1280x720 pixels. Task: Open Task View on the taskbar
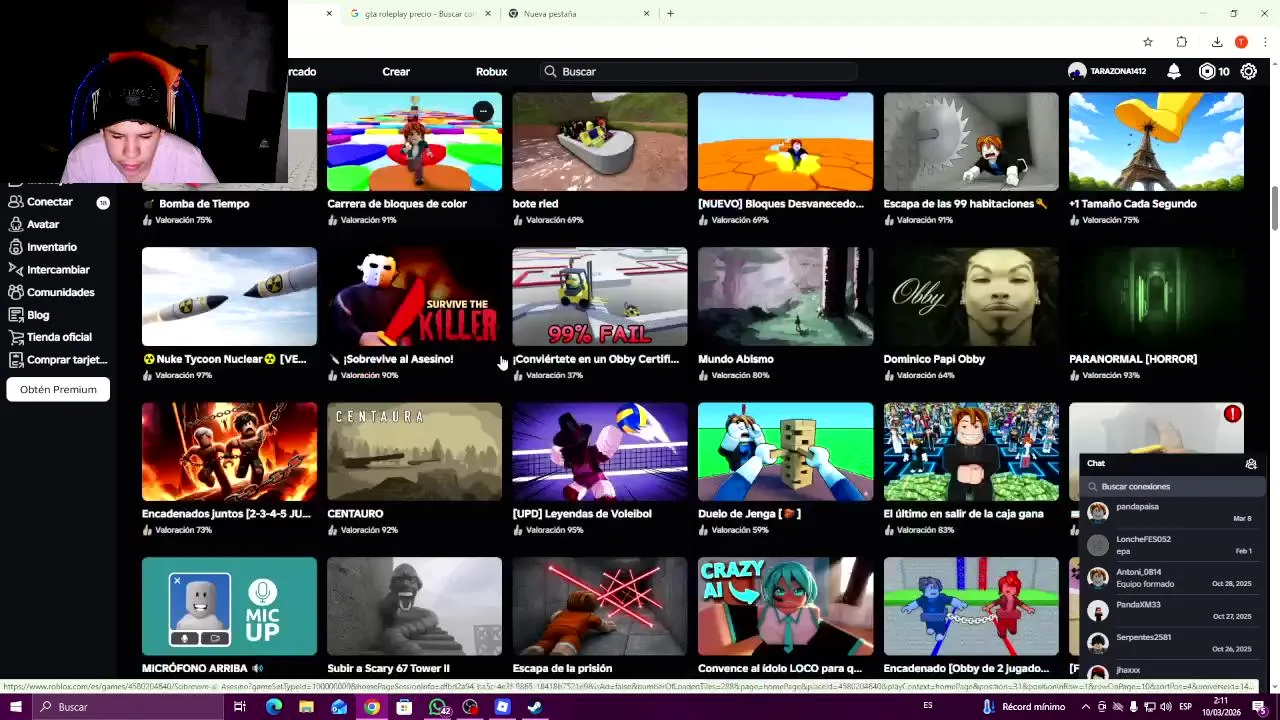(x=240, y=707)
